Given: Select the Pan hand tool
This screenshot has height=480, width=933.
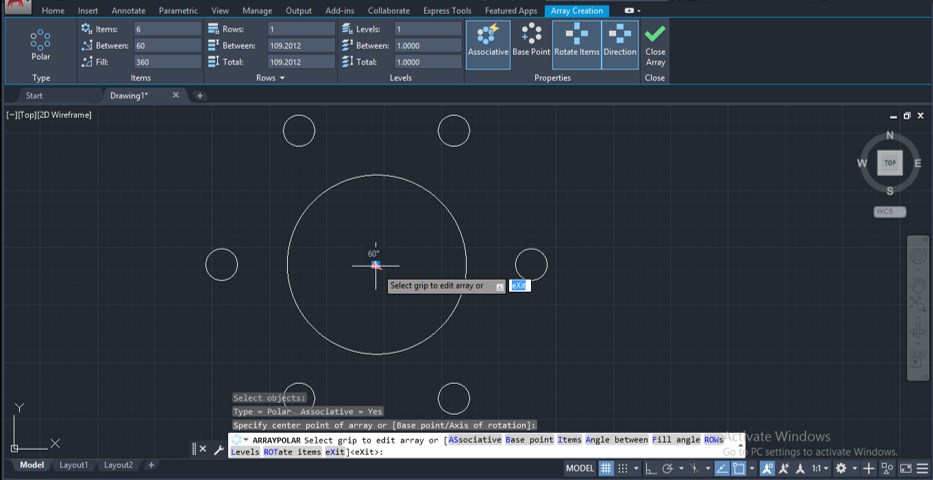Looking at the screenshot, I should [918, 284].
